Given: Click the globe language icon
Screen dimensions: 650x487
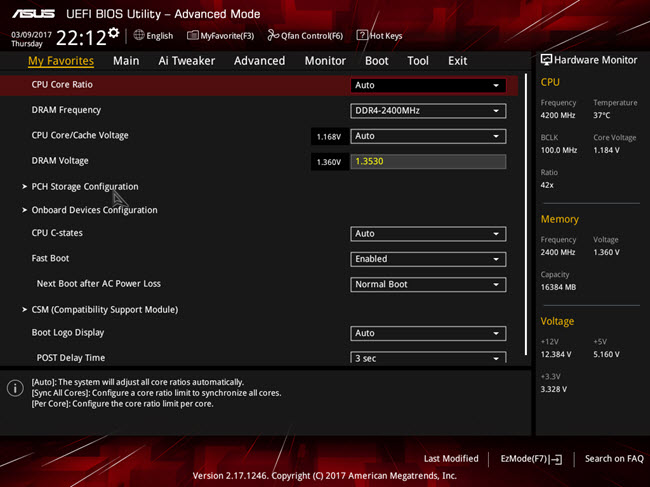Looking at the screenshot, I should [139, 35].
